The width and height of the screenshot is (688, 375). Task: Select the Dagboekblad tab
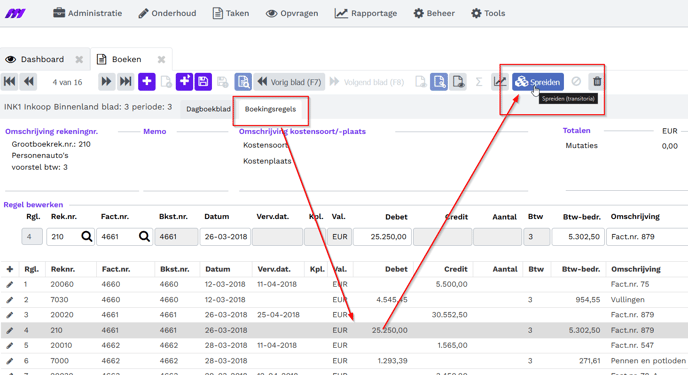tap(208, 109)
